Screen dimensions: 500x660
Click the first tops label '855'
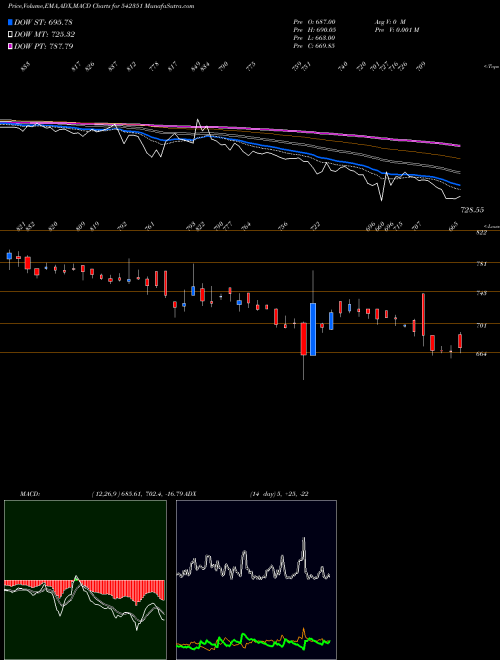(x=26, y=67)
